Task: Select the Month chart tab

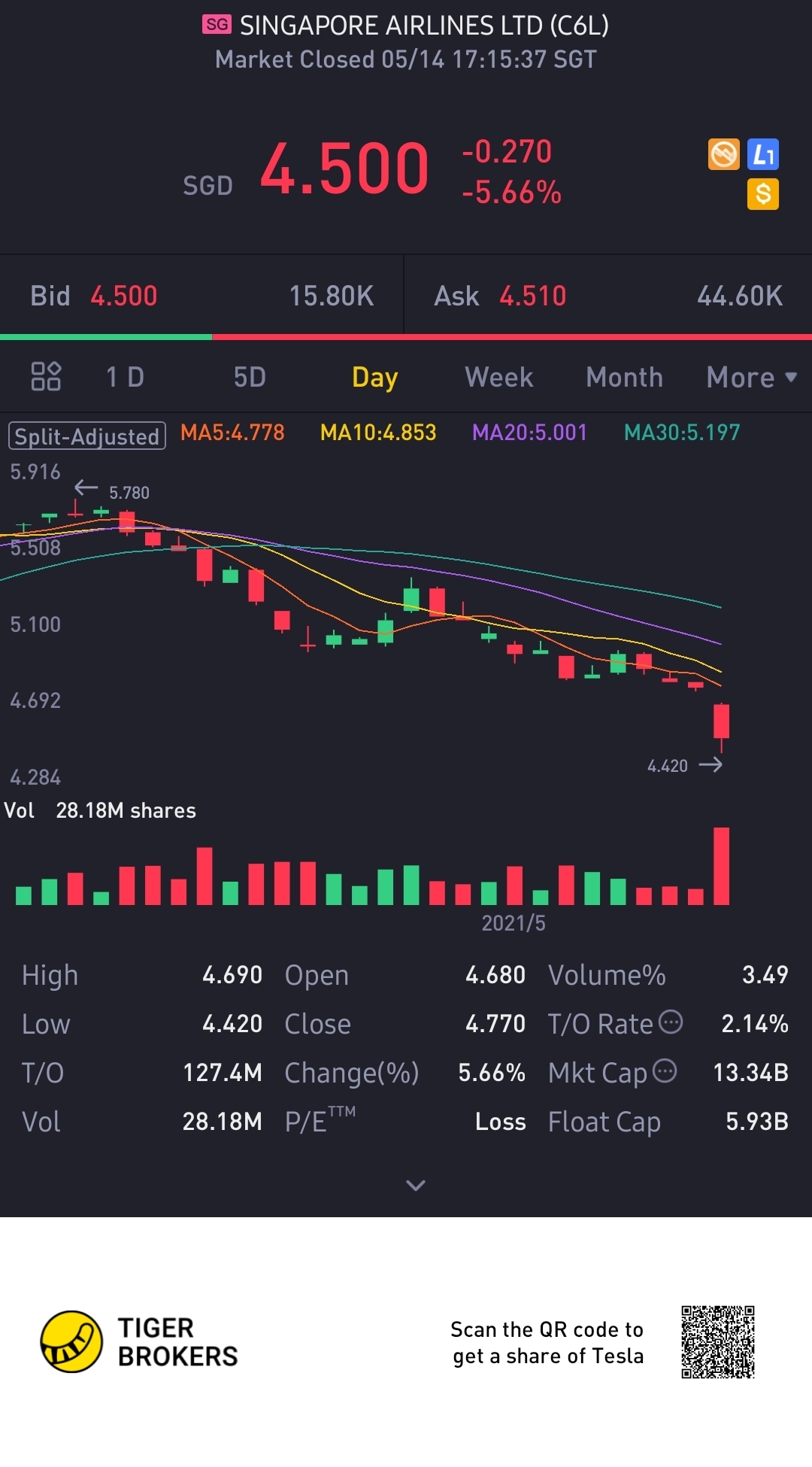Action: pos(624,377)
